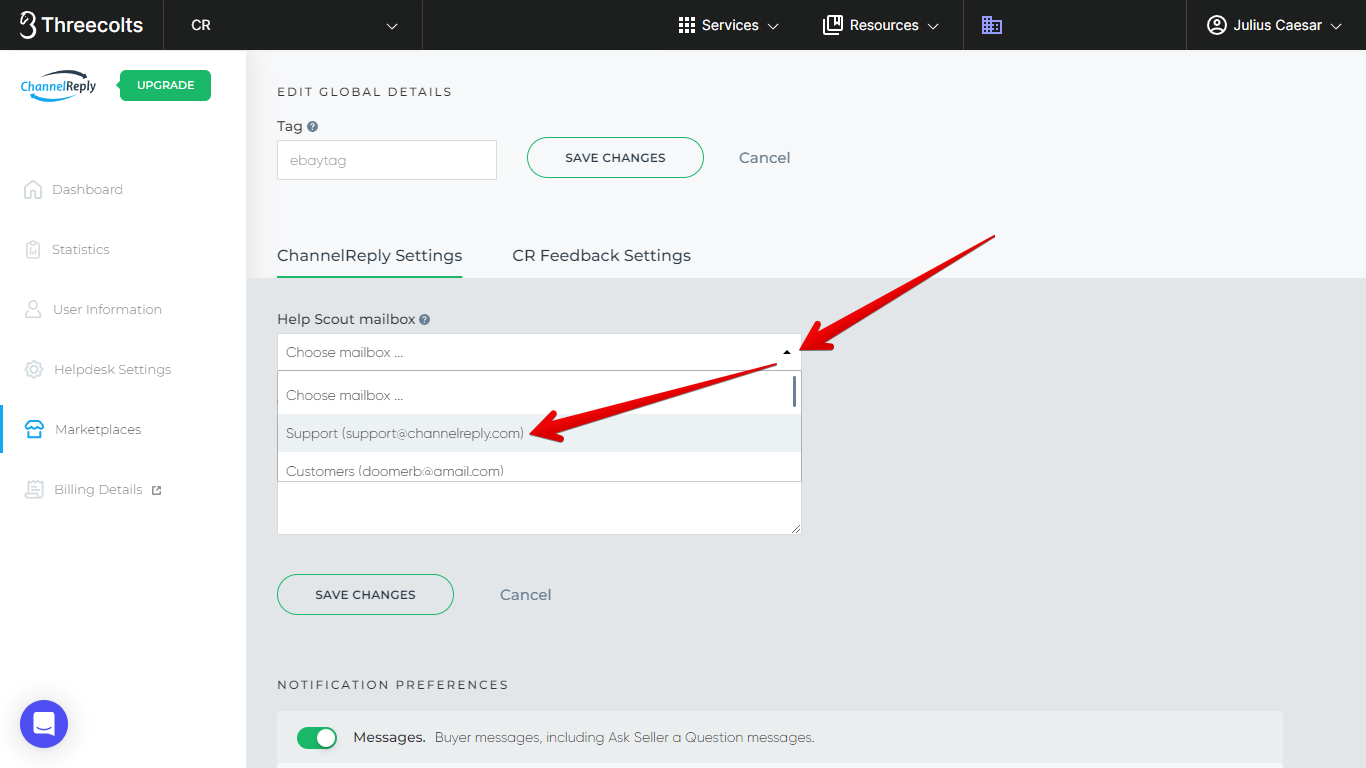This screenshot has width=1366, height=768.
Task: Click the purple building icon
Action: [992, 25]
